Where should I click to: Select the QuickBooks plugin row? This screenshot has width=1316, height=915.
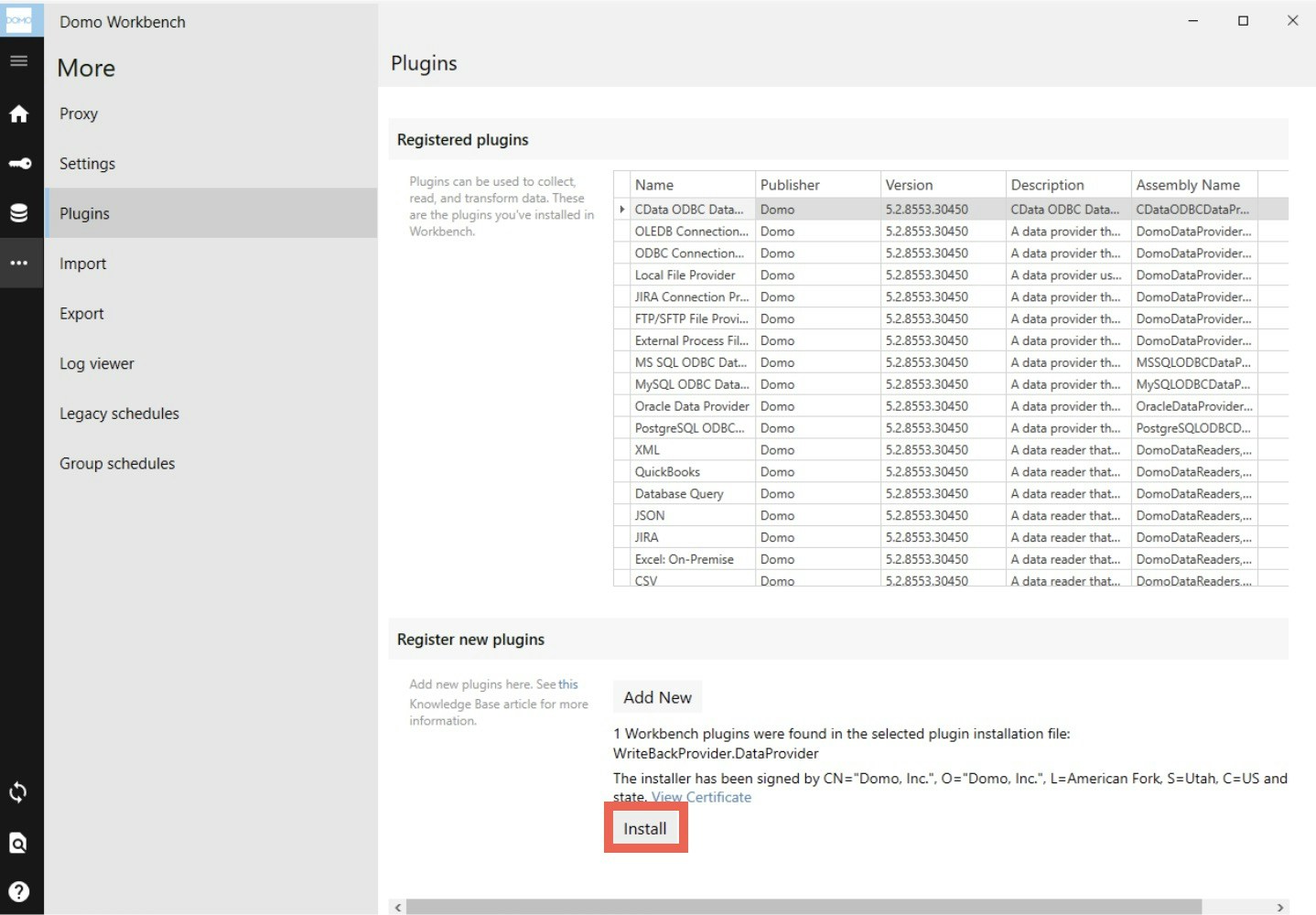click(x=951, y=472)
